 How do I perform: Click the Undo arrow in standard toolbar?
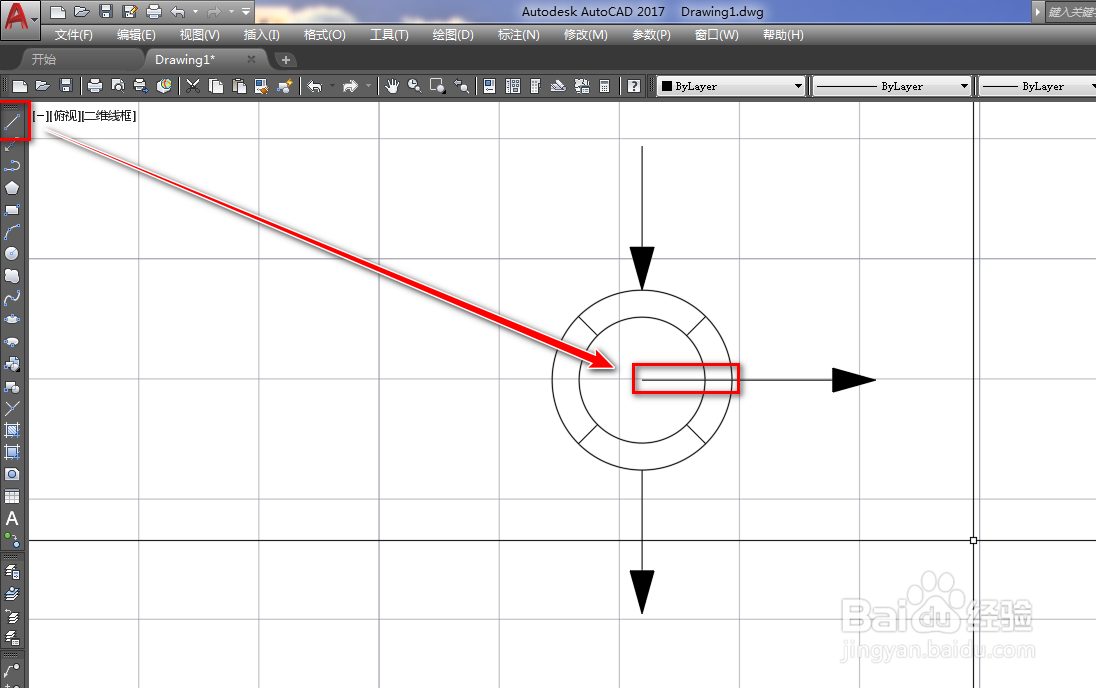coord(315,86)
